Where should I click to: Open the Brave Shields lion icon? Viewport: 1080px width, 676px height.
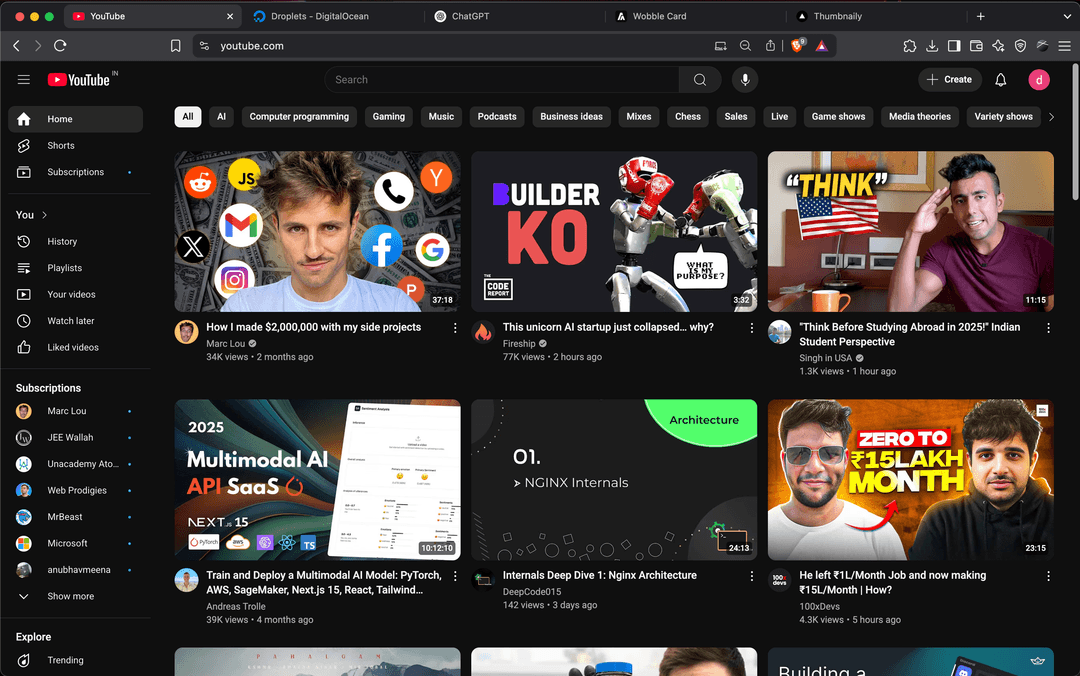coord(797,45)
